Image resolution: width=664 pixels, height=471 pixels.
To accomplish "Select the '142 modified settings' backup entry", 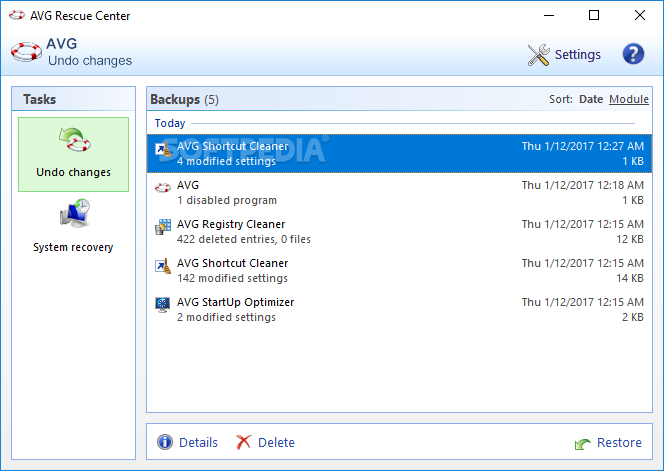I will tap(399, 270).
